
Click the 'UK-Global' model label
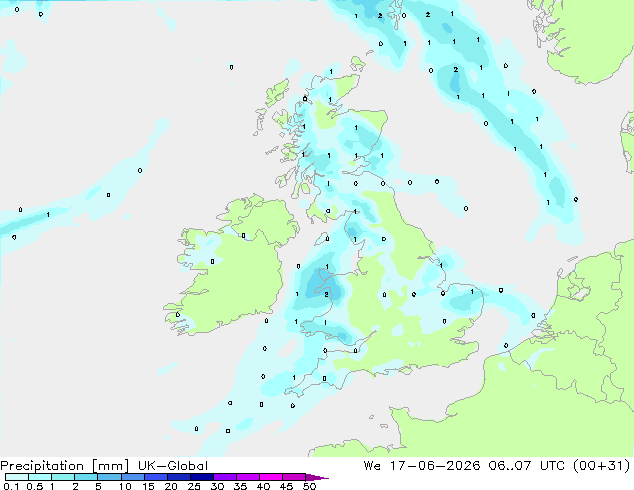(x=173, y=466)
